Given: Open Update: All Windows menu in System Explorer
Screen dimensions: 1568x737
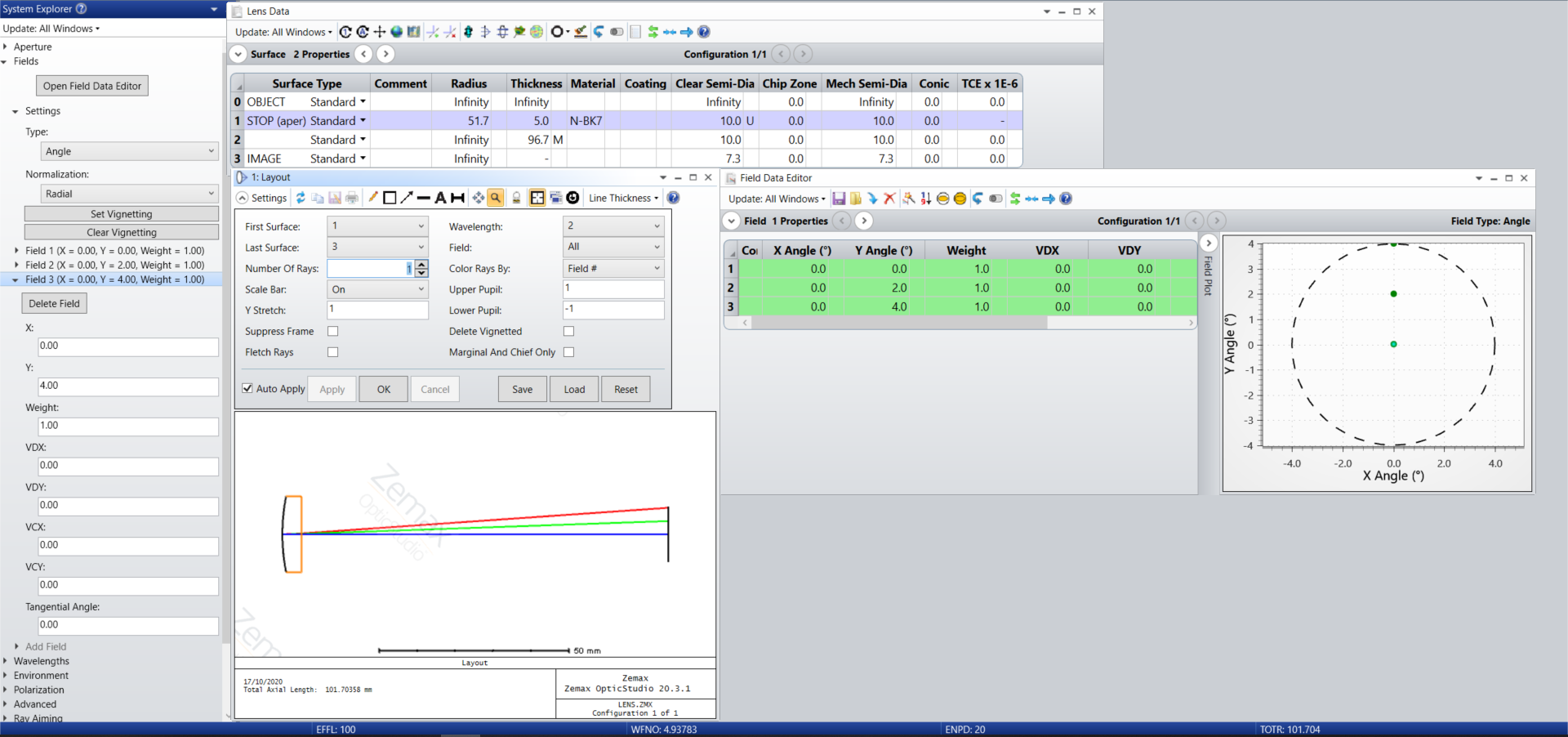Looking at the screenshot, I should pyautogui.click(x=51, y=29).
